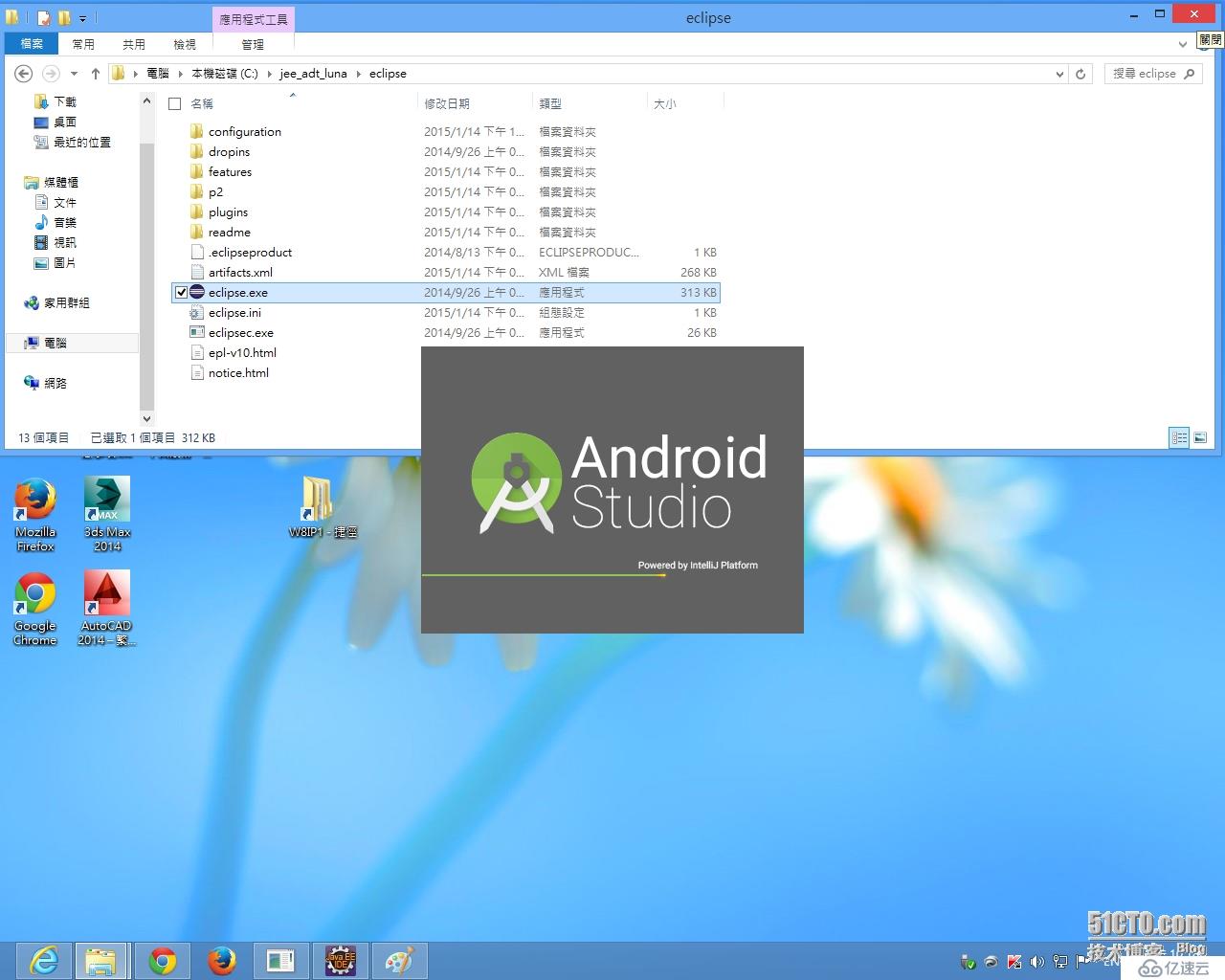Switch to details view layout
Viewport: 1225px width, 980px height.
click(1180, 437)
